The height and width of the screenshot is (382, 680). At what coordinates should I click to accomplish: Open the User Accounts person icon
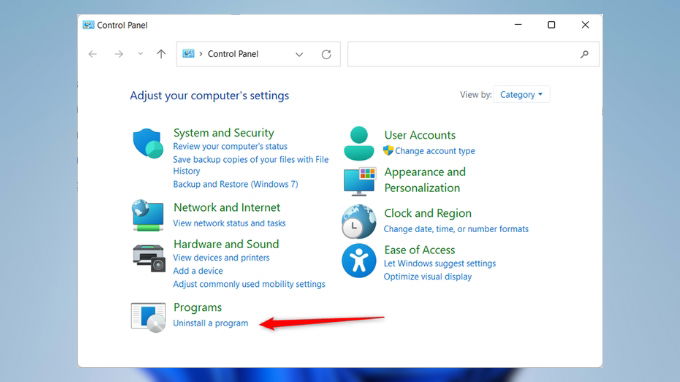tap(359, 144)
